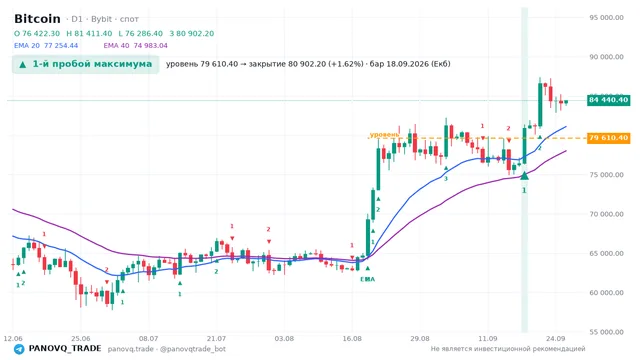Click the 03.08 date on the axis
The image size is (640, 360).
[284, 338]
